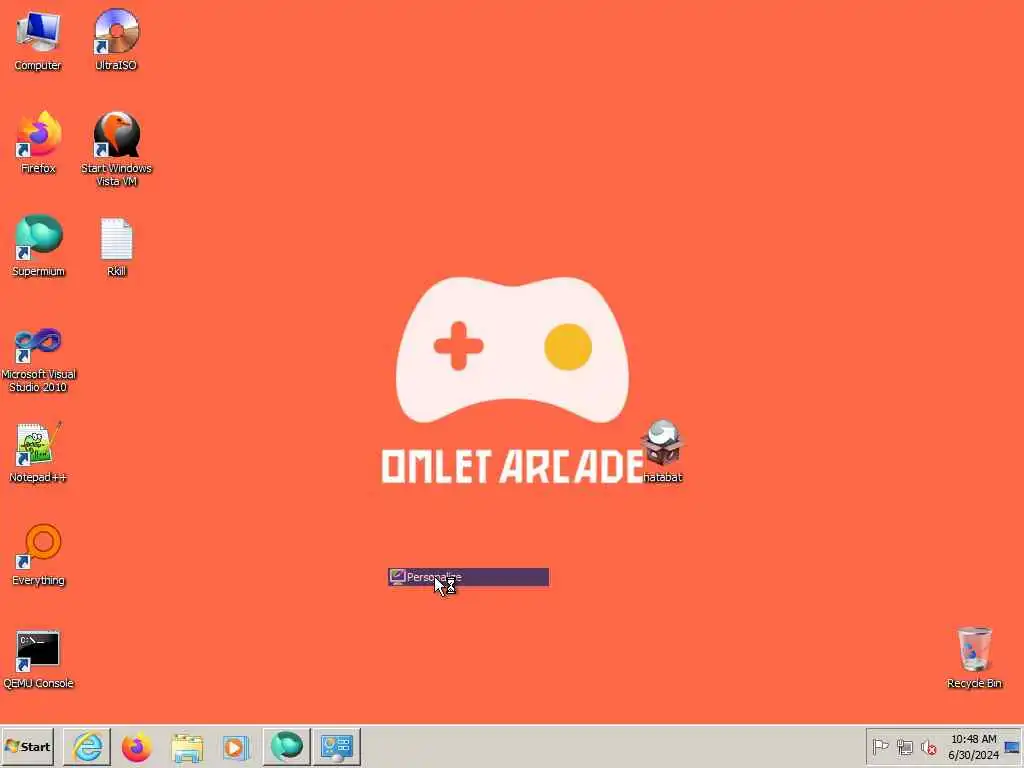Select the Firefox desktop shortcut
The image size is (1024, 768).
tap(38, 143)
